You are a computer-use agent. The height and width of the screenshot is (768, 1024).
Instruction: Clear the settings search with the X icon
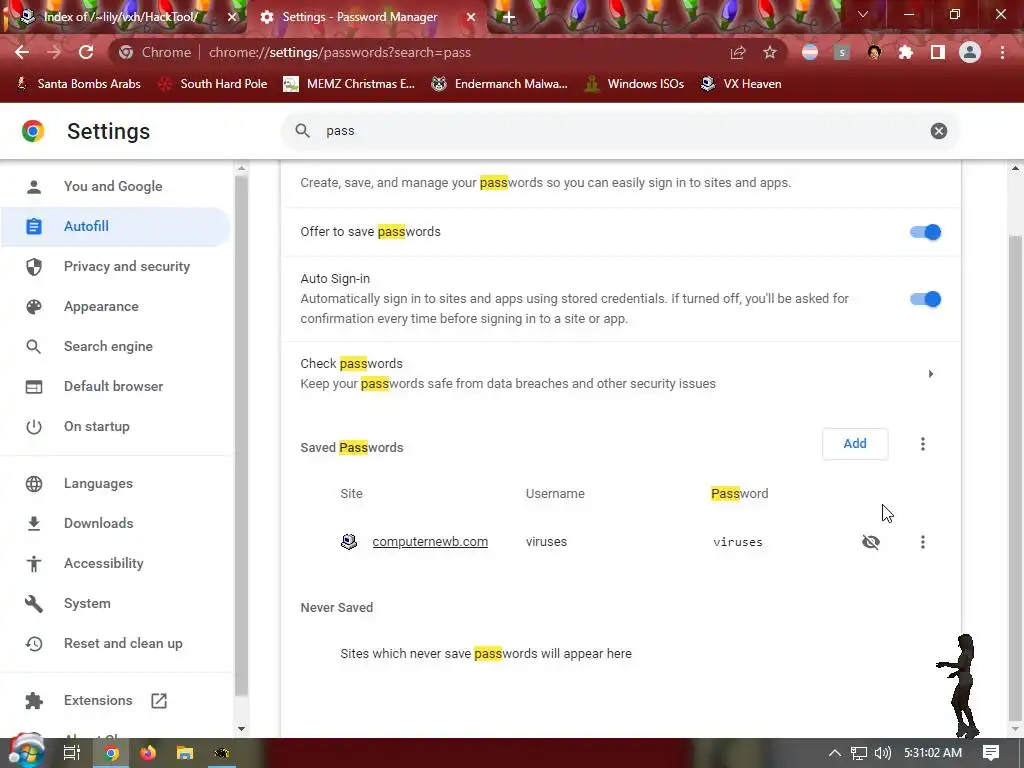tap(938, 131)
